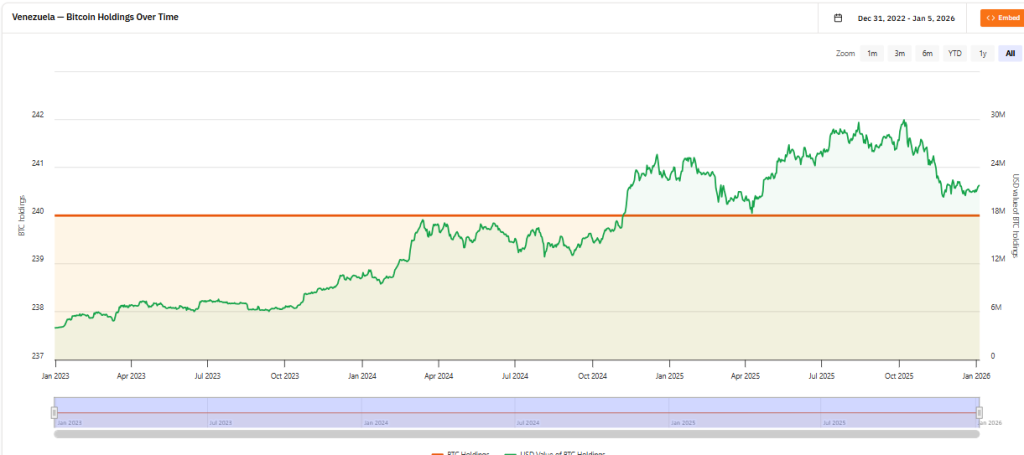The width and height of the screenshot is (1024, 455).
Task: Click the left navigator range handle
Action: pos(55,413)
